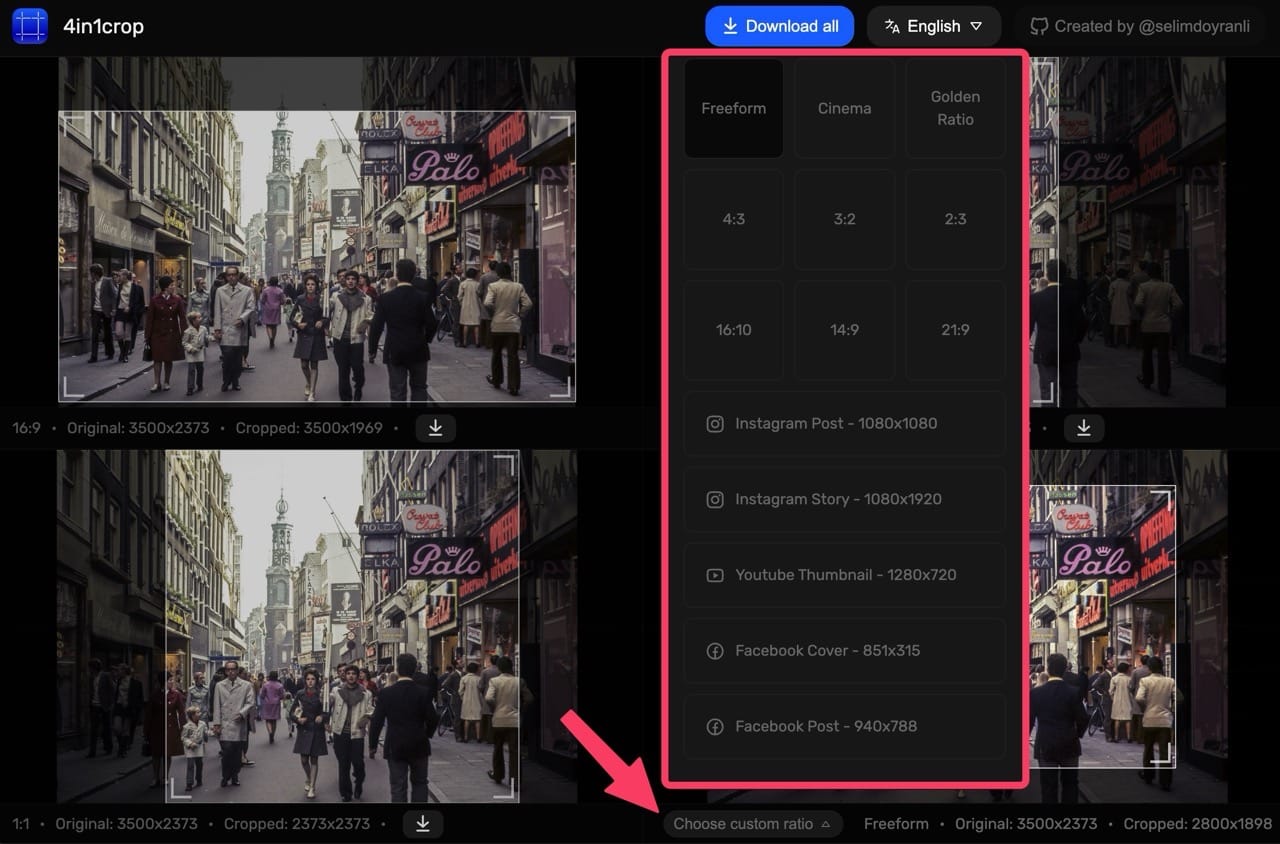Download the 16:9 cropped image
This screenshot has width=1280, height=844.
[435, 428]
